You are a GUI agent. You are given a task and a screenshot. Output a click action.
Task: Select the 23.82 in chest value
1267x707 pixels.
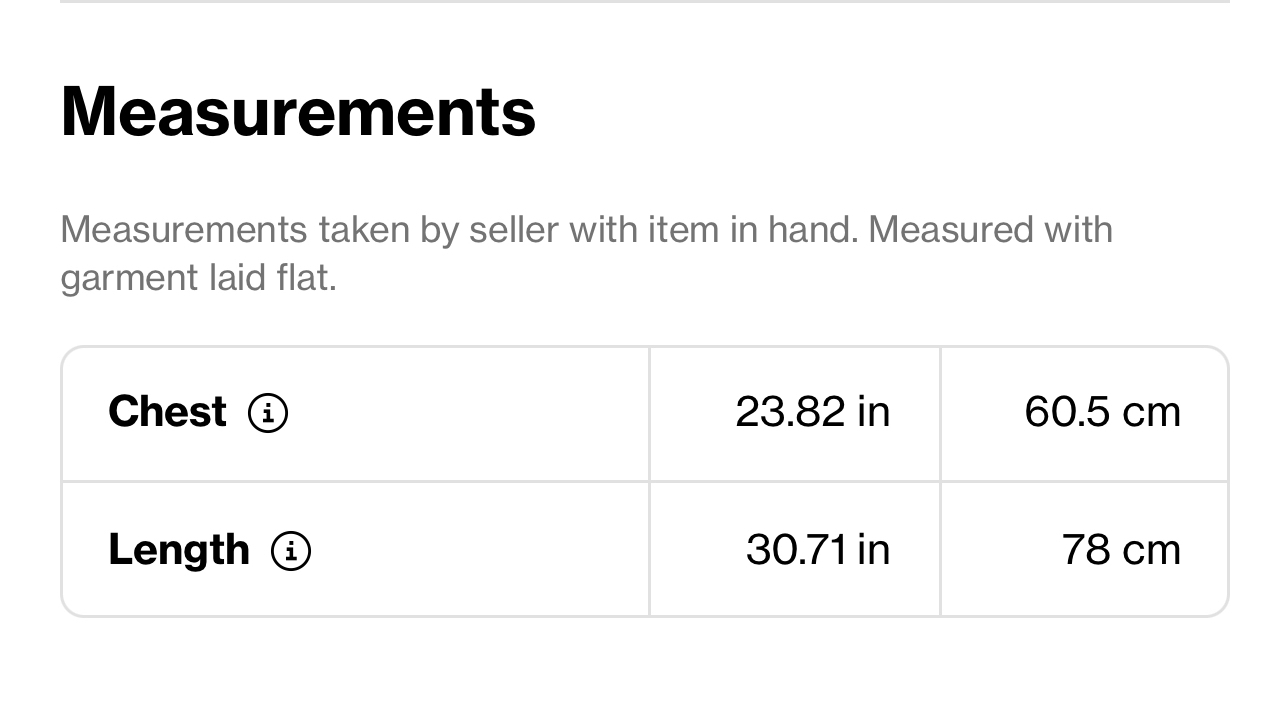point(812,411)
